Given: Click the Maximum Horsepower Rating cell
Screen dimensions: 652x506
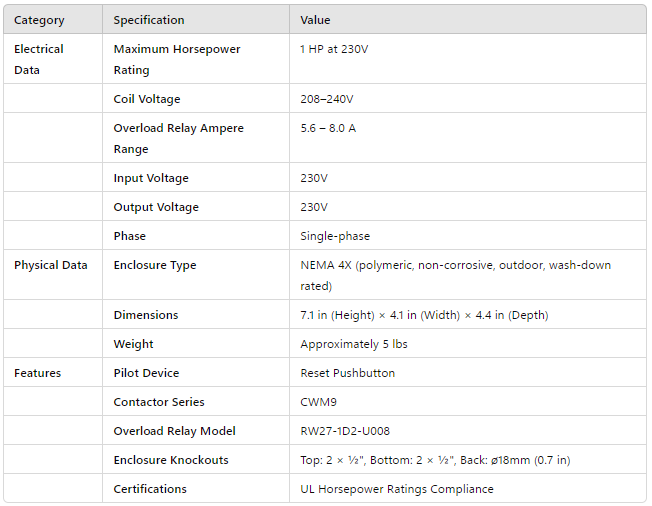Looking at the screenshot, I should coord(177,59).
